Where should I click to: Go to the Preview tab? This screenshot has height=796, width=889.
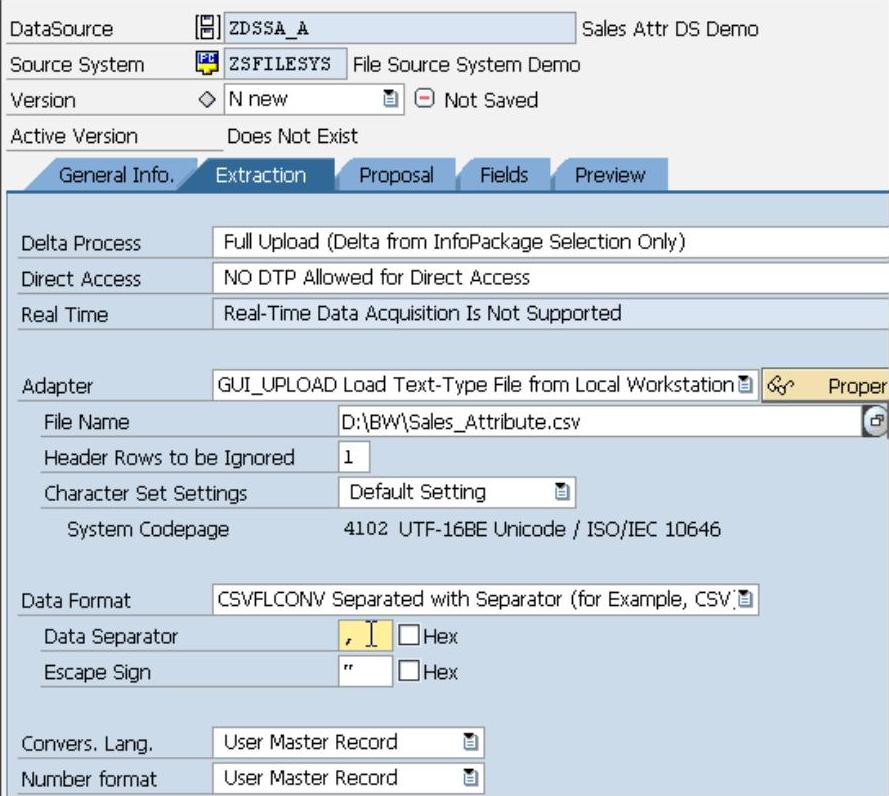(x=609, y=175)
